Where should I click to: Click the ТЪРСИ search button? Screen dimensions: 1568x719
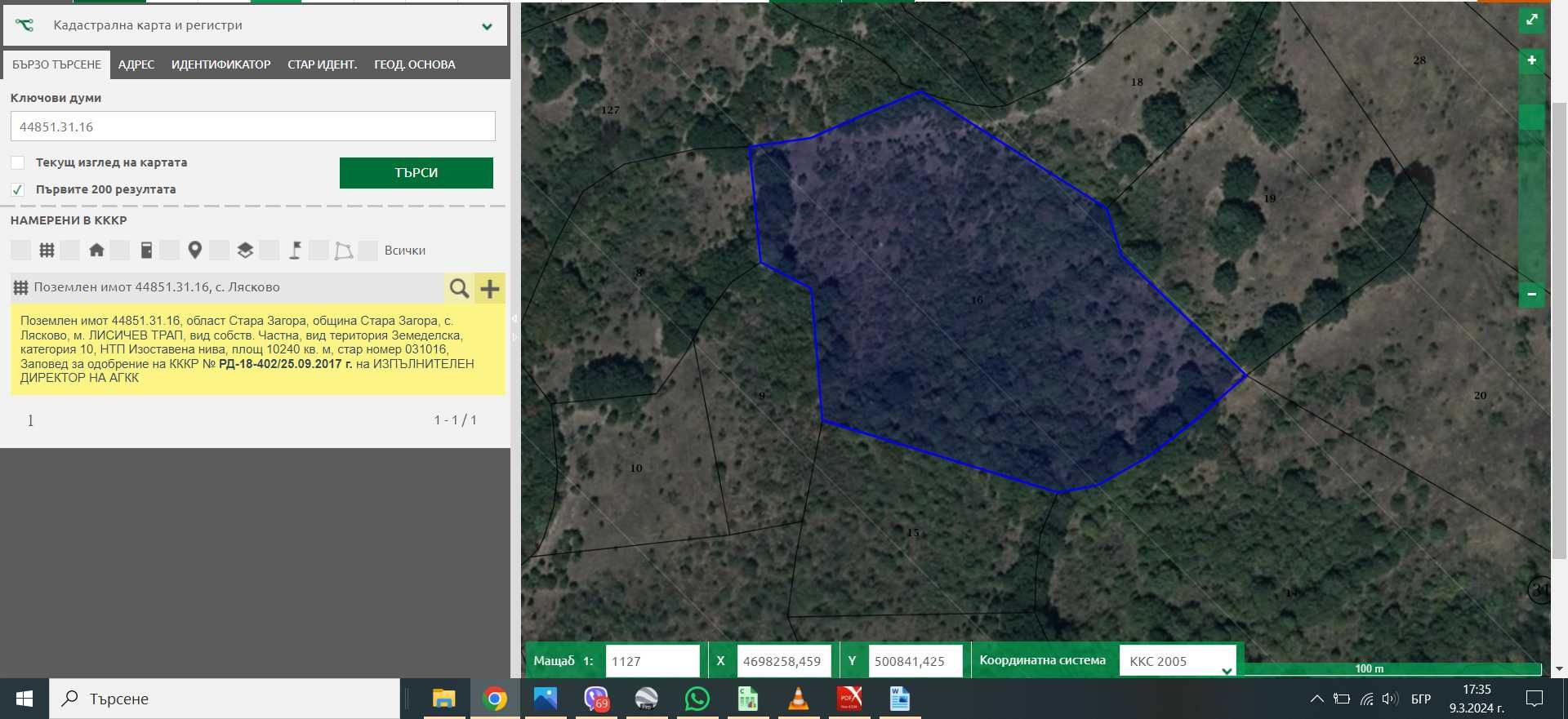416,173
